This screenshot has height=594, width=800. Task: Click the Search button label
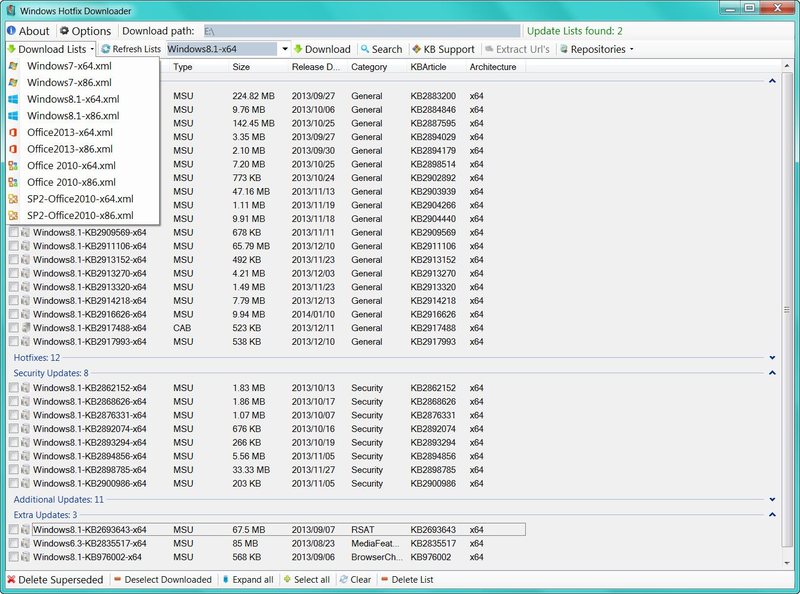(387, 49)
